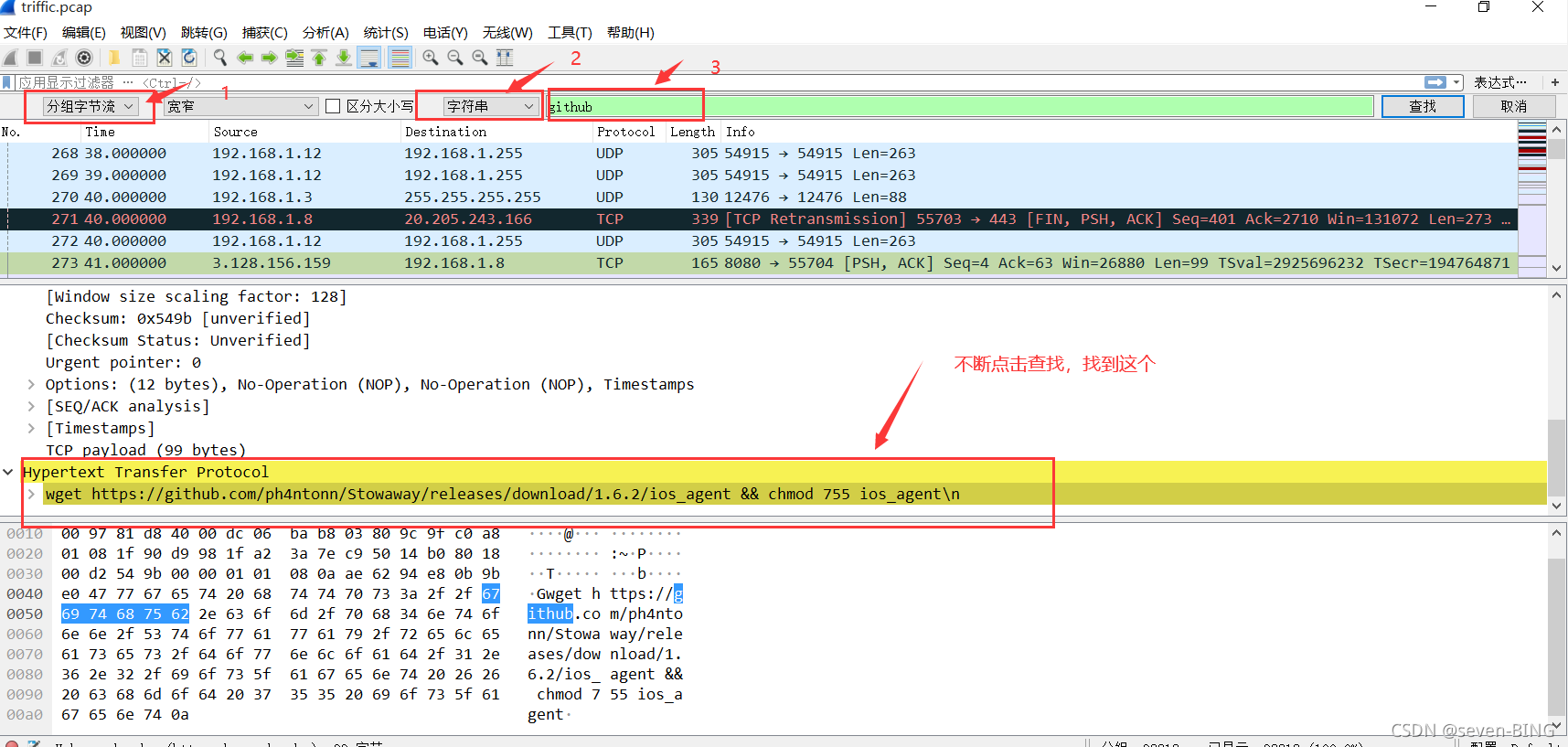
Task: Close the capture file icon
Action: pyautogui.click(x=165, y=58)
